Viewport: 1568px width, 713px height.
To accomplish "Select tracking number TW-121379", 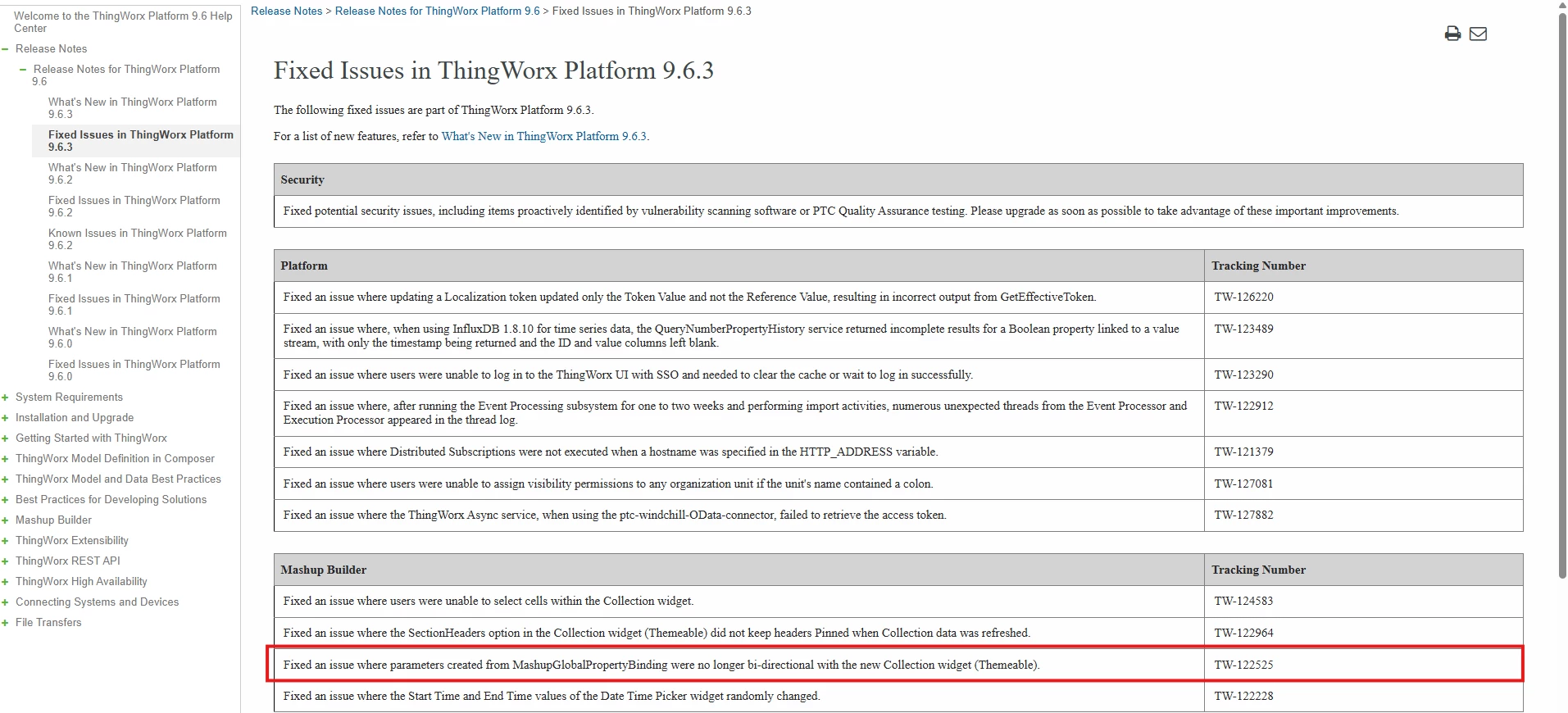I will pos(1243,452).
